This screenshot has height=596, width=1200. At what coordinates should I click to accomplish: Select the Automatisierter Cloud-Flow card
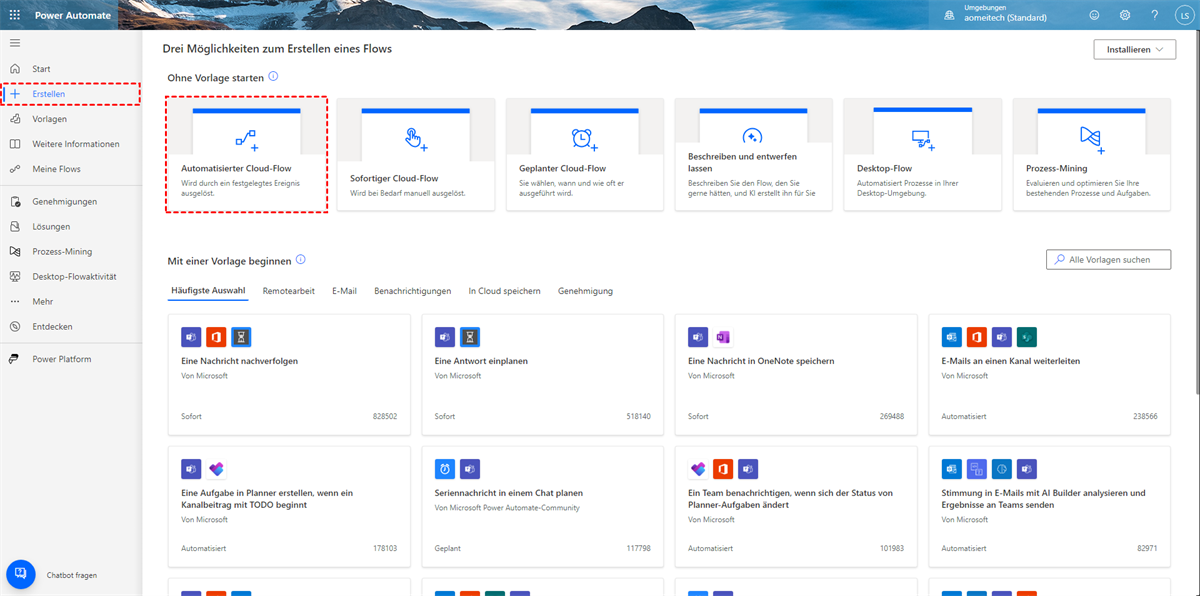246,154
